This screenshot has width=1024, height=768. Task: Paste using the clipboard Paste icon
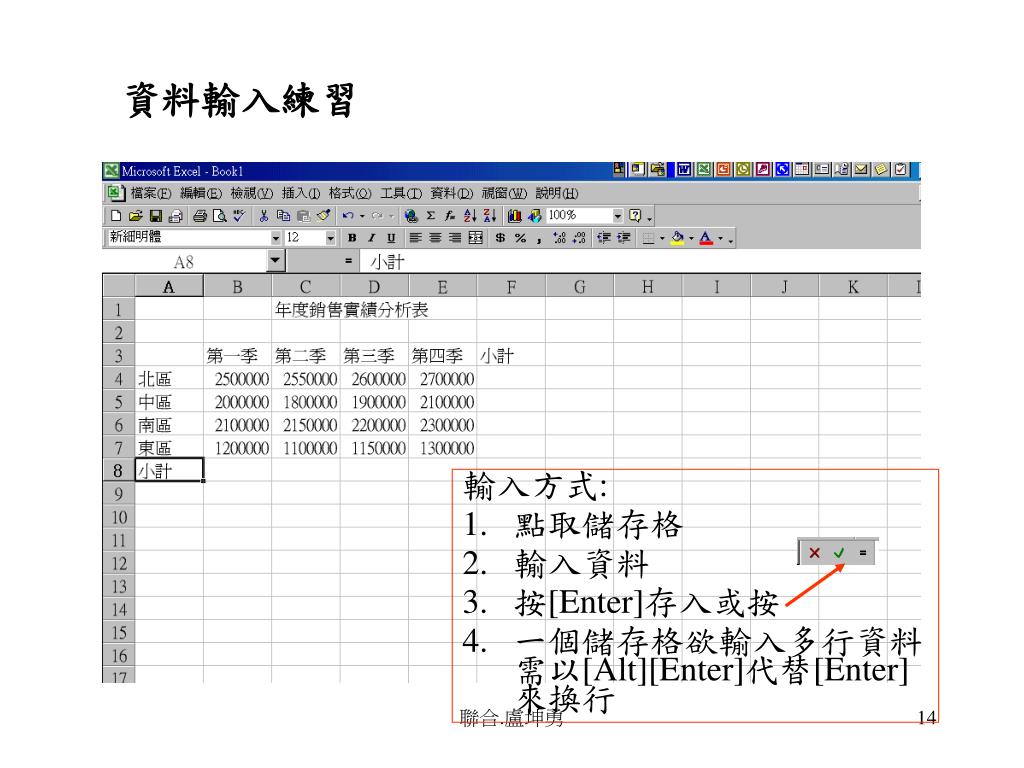(x=303, y=216)
